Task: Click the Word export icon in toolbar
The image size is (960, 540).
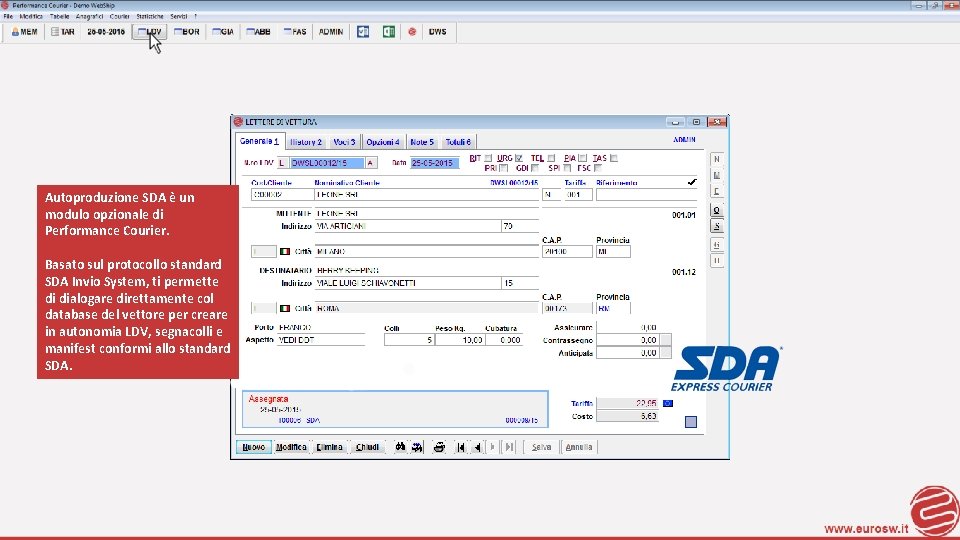Action: [363, 32]
